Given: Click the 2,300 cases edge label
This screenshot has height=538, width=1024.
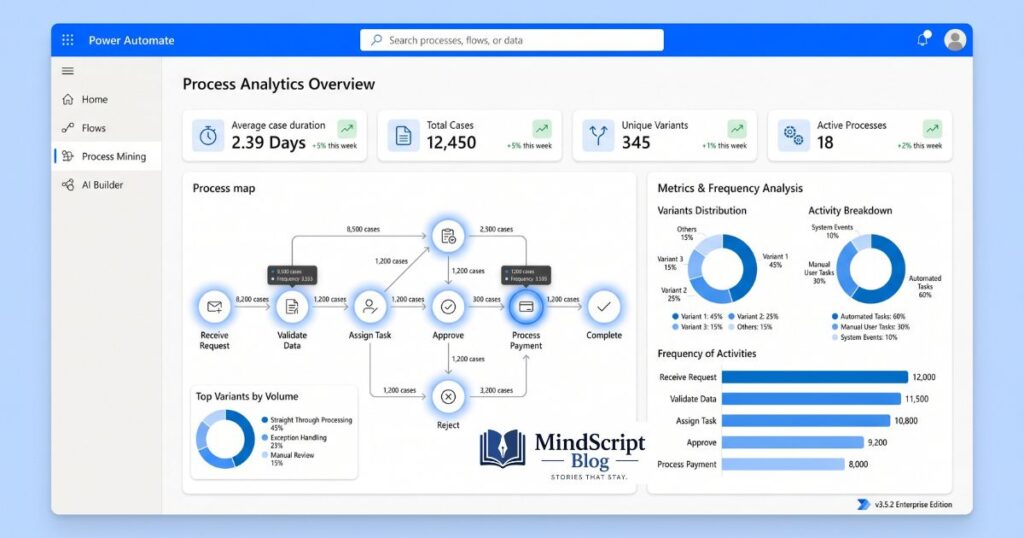Looking at the screenshot, I should tap(496, 229).
